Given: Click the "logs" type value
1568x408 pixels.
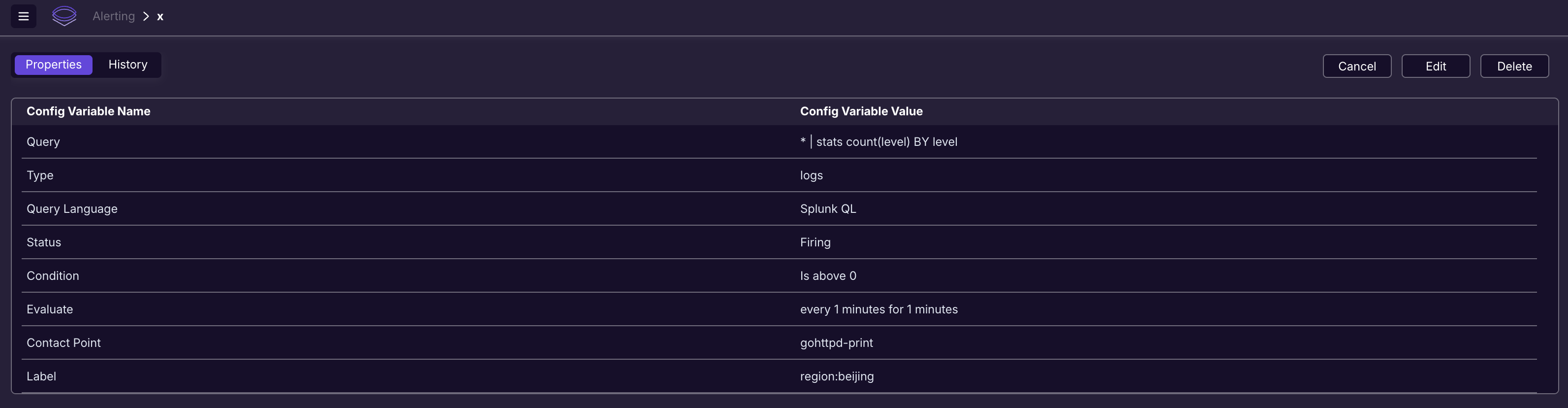Looking at the screenshot, I should (811, 175).
